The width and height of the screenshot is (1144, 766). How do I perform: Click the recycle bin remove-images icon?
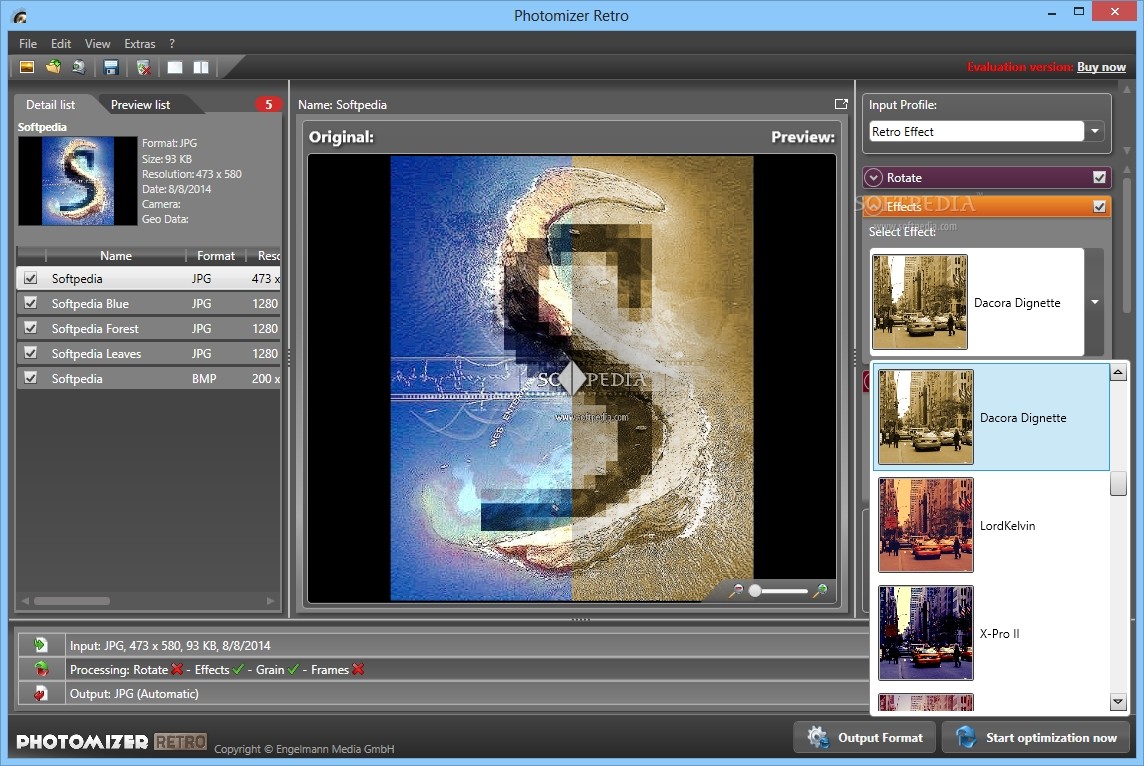click(x=144, y=67)
